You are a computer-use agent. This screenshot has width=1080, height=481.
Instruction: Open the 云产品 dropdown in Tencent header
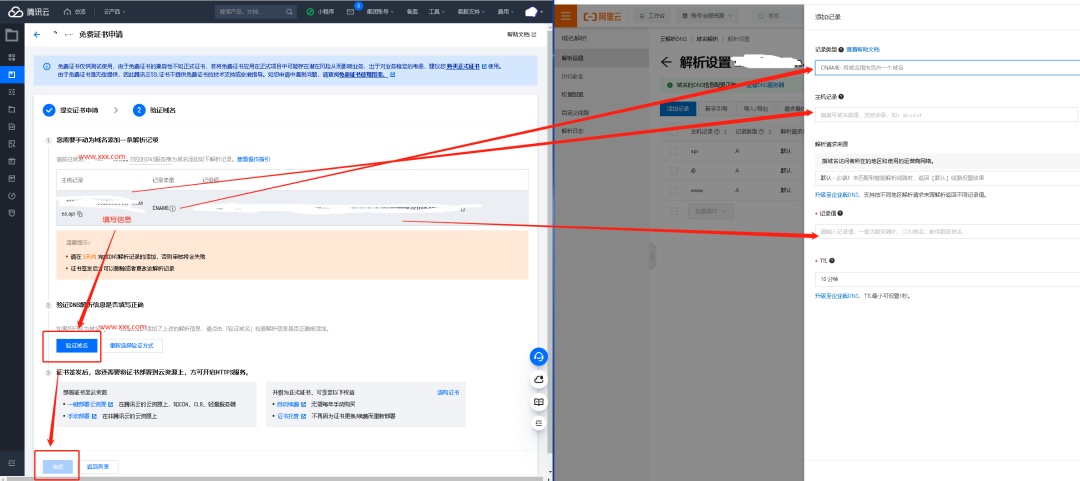tap(114, 12)
